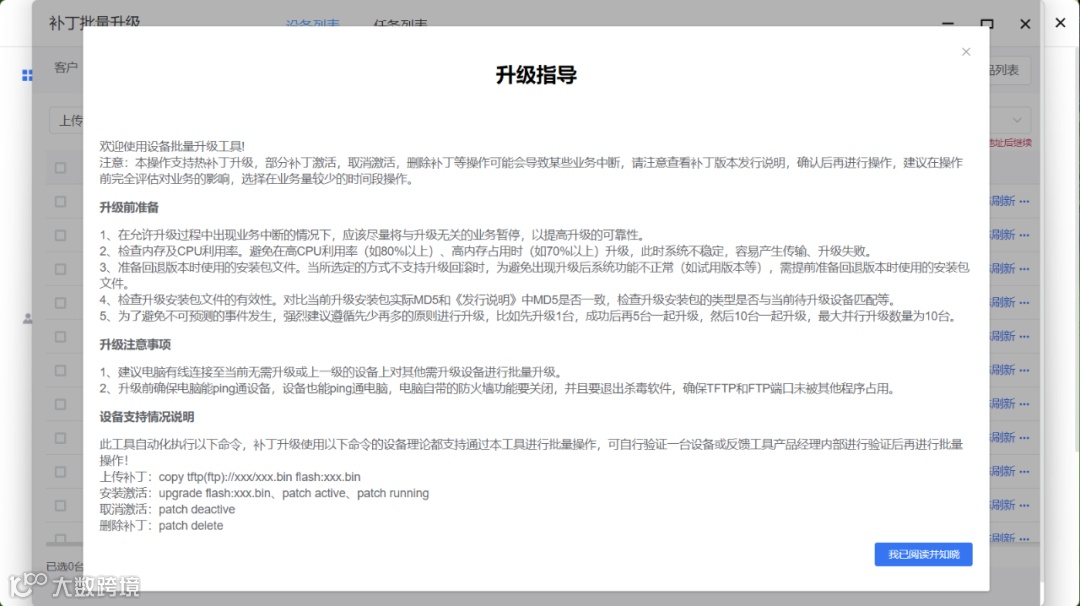1080x606 pixels.
Task: Open the more-actions dots in the second row
Action: click(1024, 235)
